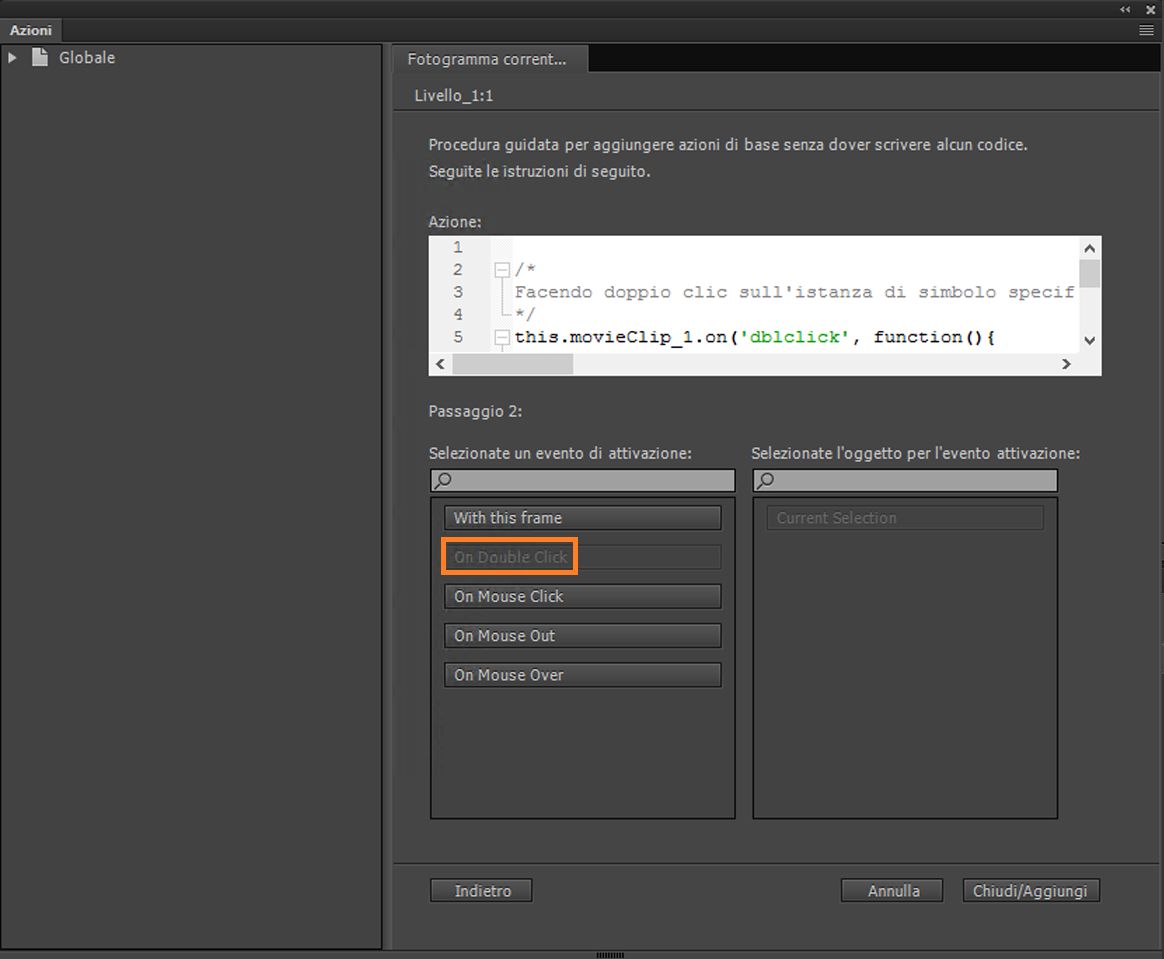
Task: Click code editor scroll right arrow
Action: click(1066, 364)
